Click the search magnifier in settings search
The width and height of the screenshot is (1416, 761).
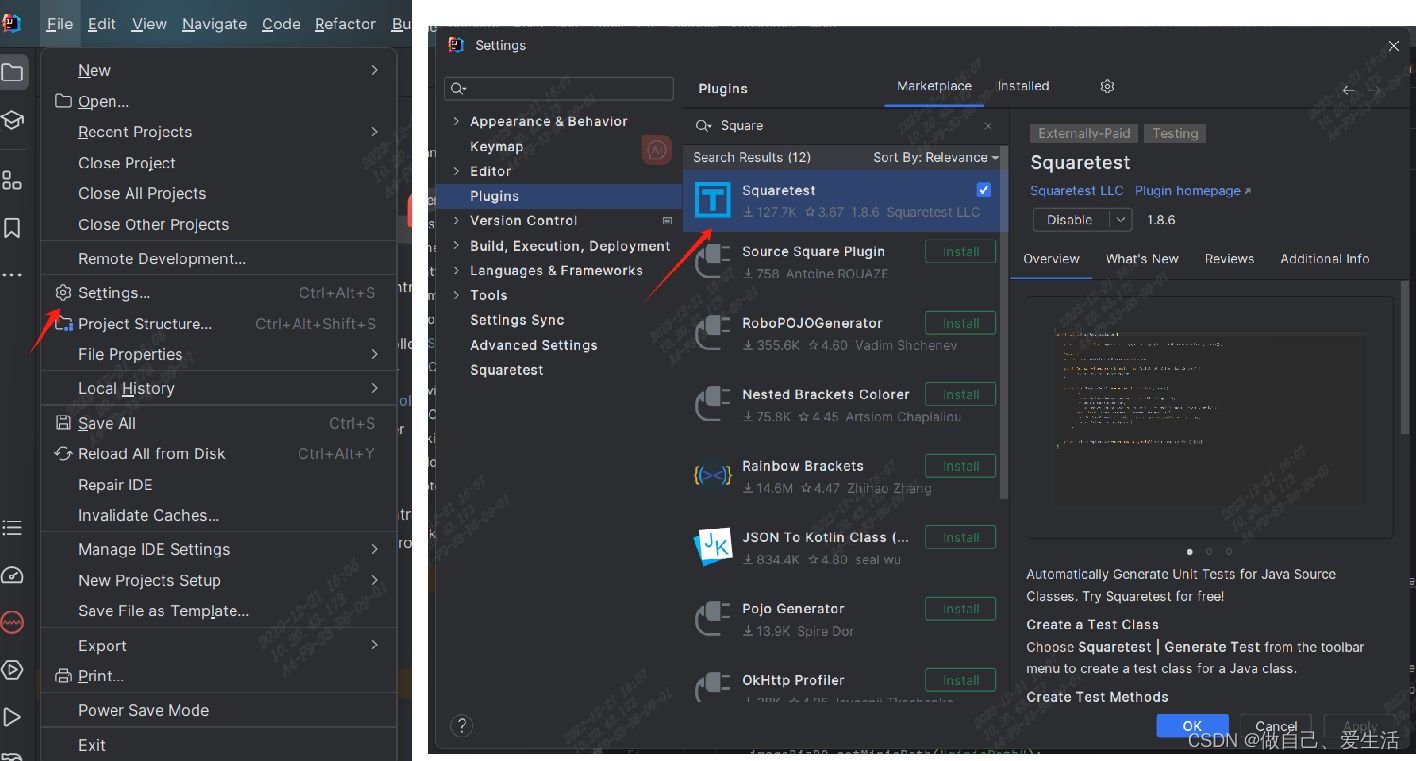tap(457, 89)
